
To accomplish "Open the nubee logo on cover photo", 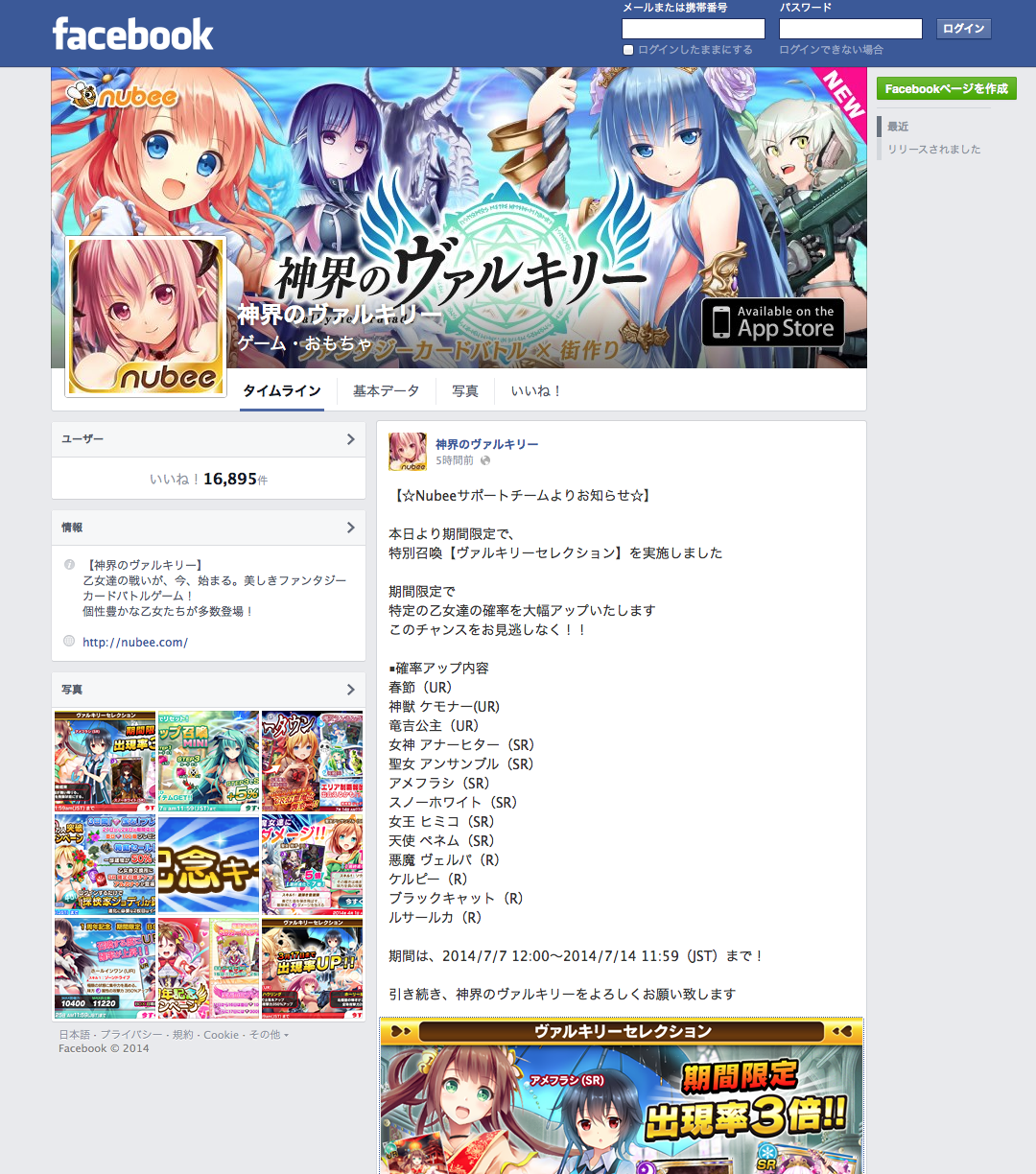I will 122,94.
